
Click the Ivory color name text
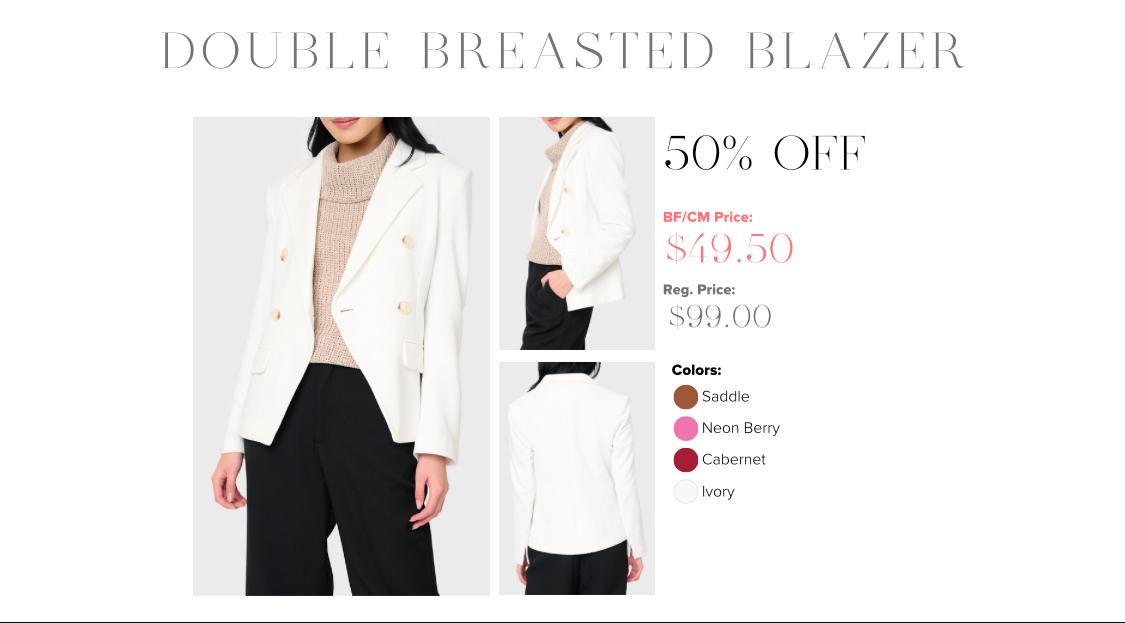[718, 492]
